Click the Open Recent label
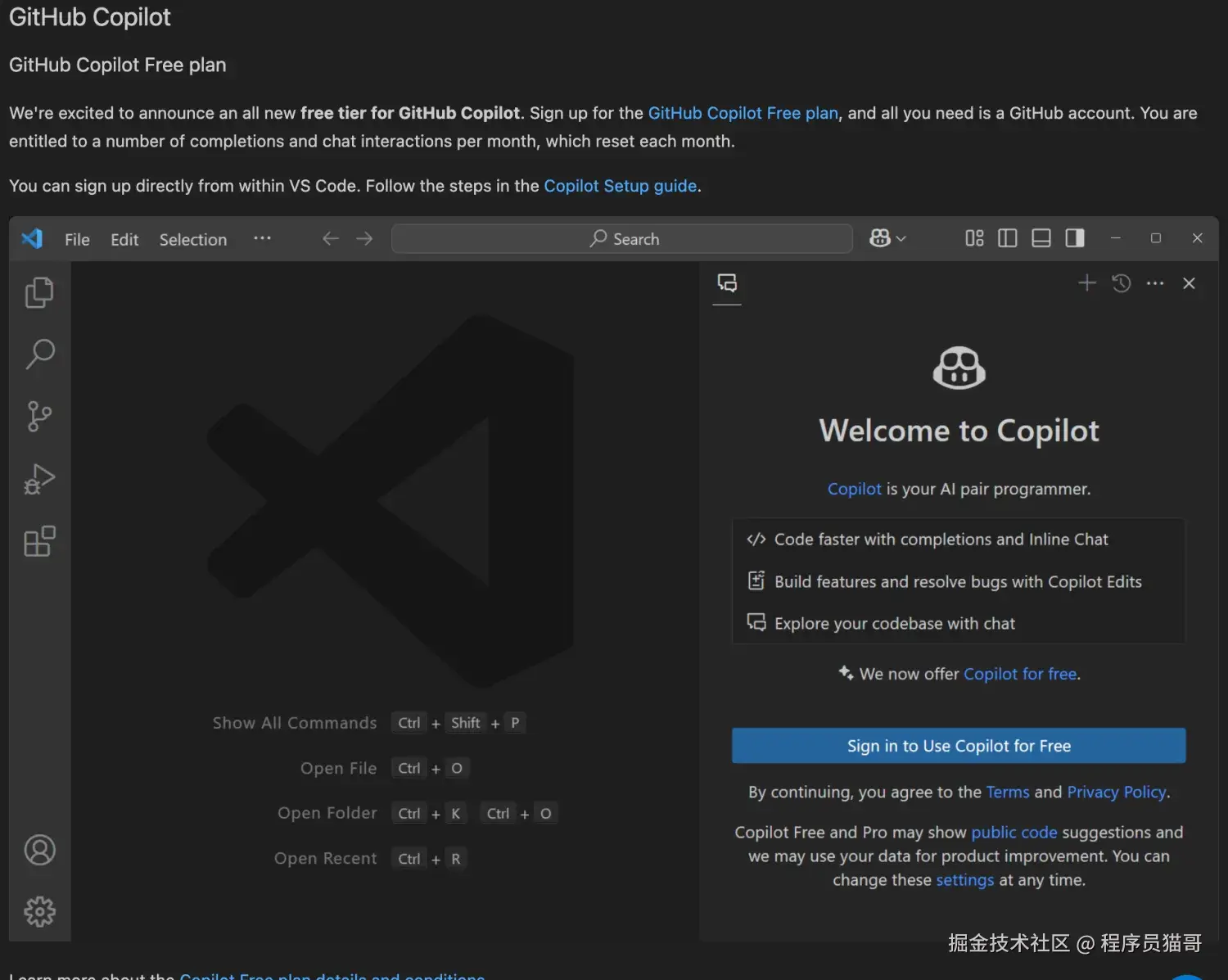The height and width of the screenshot is (980, 1228). (x=326, y=858)
